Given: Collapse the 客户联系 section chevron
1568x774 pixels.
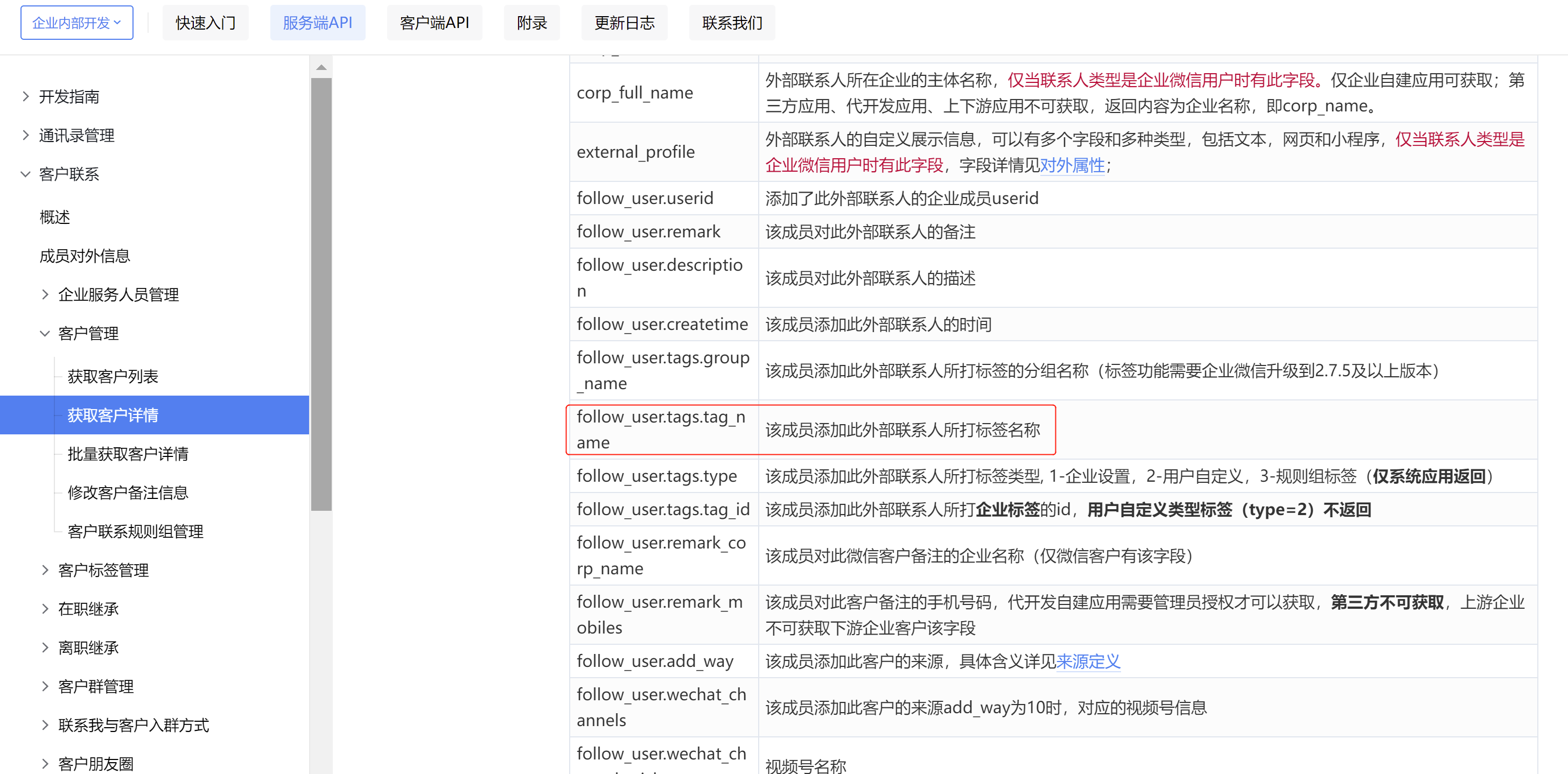Looking at the screenshot, I should (x=25, y=174).
